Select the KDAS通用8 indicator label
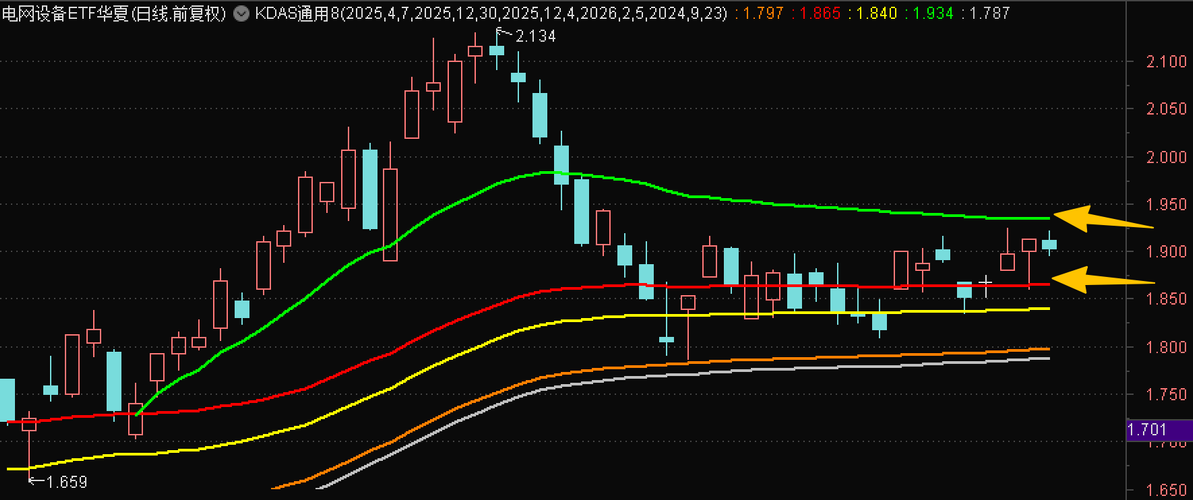This screenshot has width=1193, height=500. point(297,13)
